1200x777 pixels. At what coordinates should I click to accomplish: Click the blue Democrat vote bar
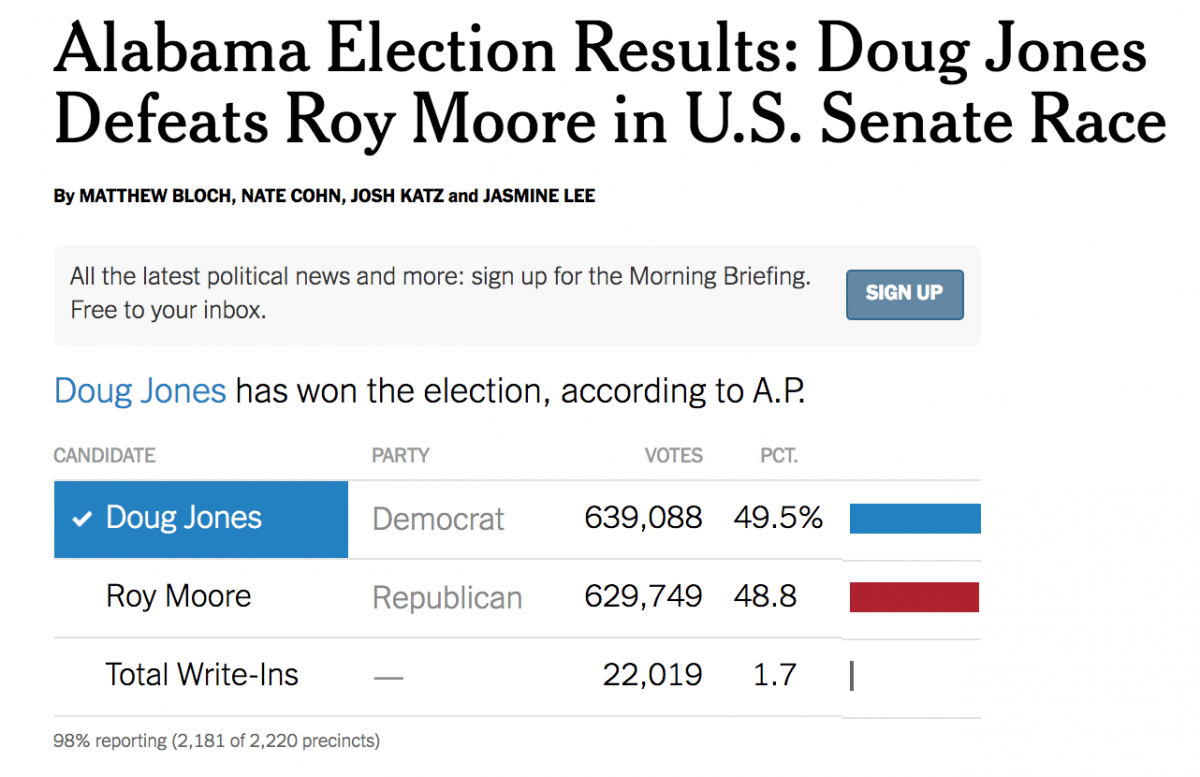(914, 519)
